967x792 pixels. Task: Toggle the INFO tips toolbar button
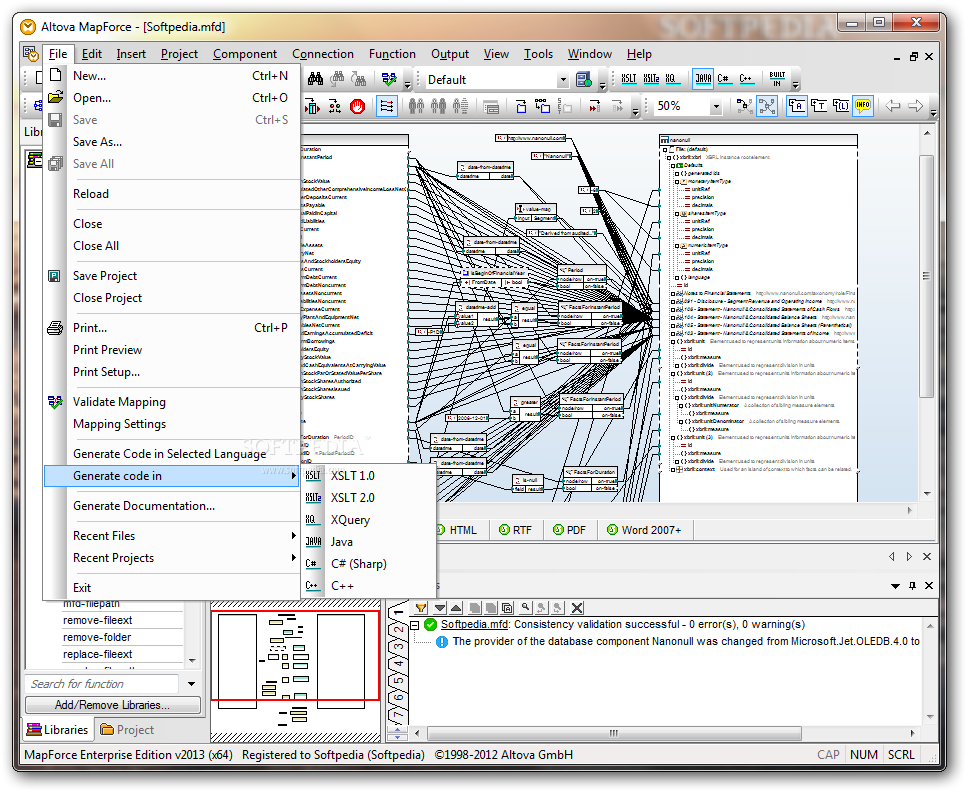point(863,106)
